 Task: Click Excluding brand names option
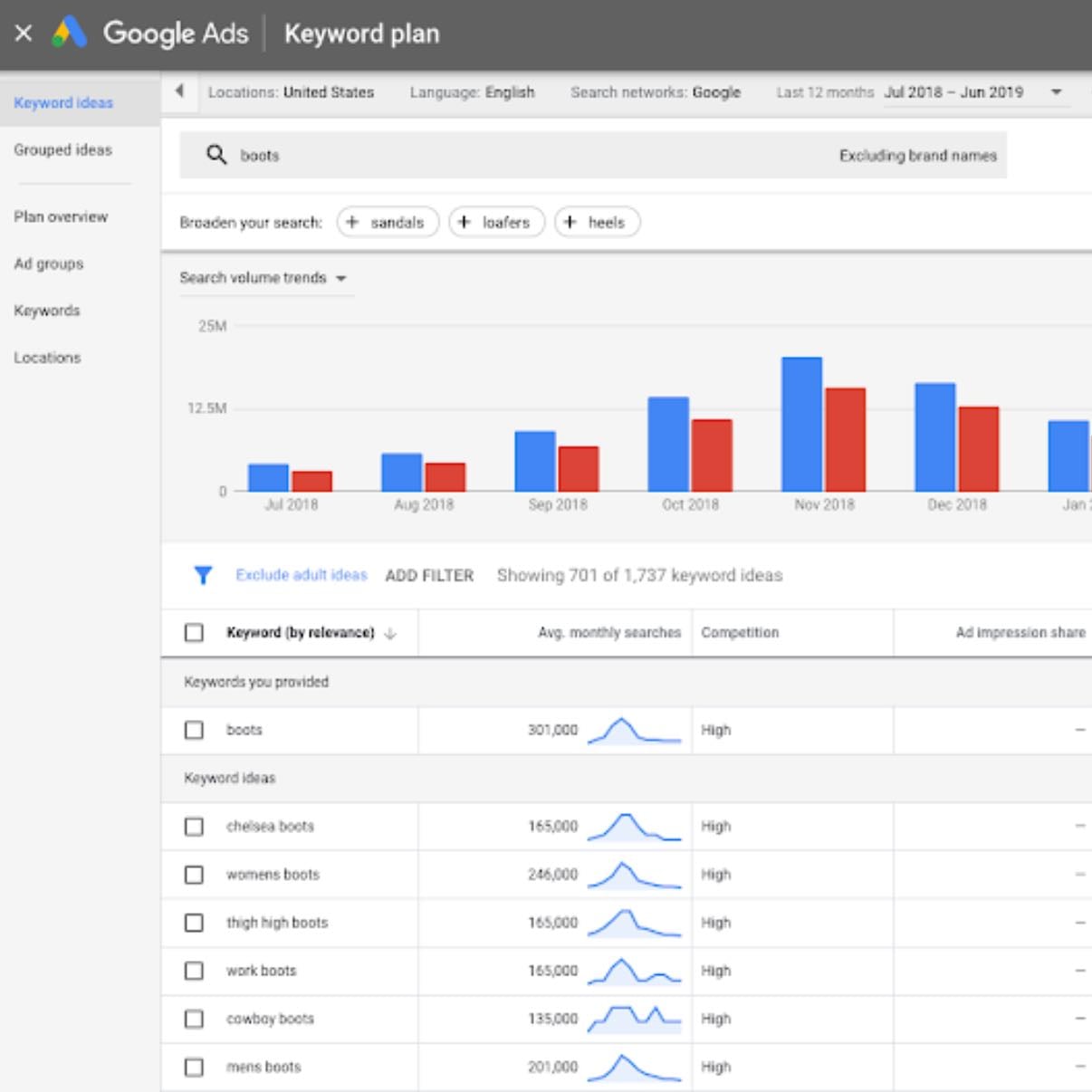917,156
